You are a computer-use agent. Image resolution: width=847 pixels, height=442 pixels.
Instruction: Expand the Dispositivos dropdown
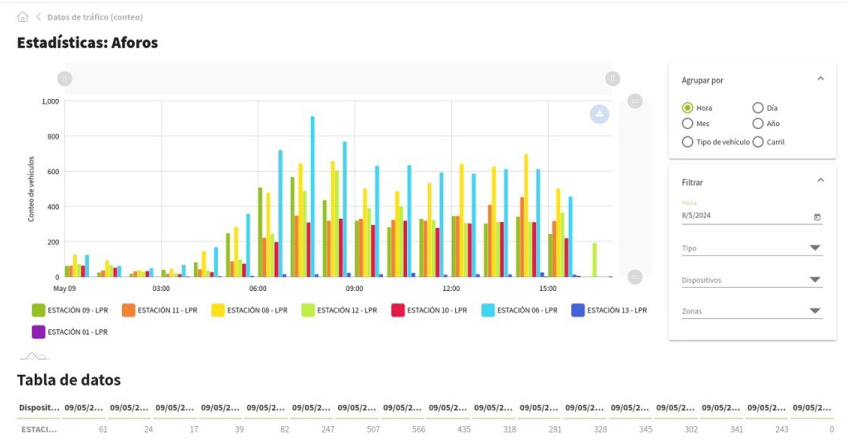click(815, 280)
